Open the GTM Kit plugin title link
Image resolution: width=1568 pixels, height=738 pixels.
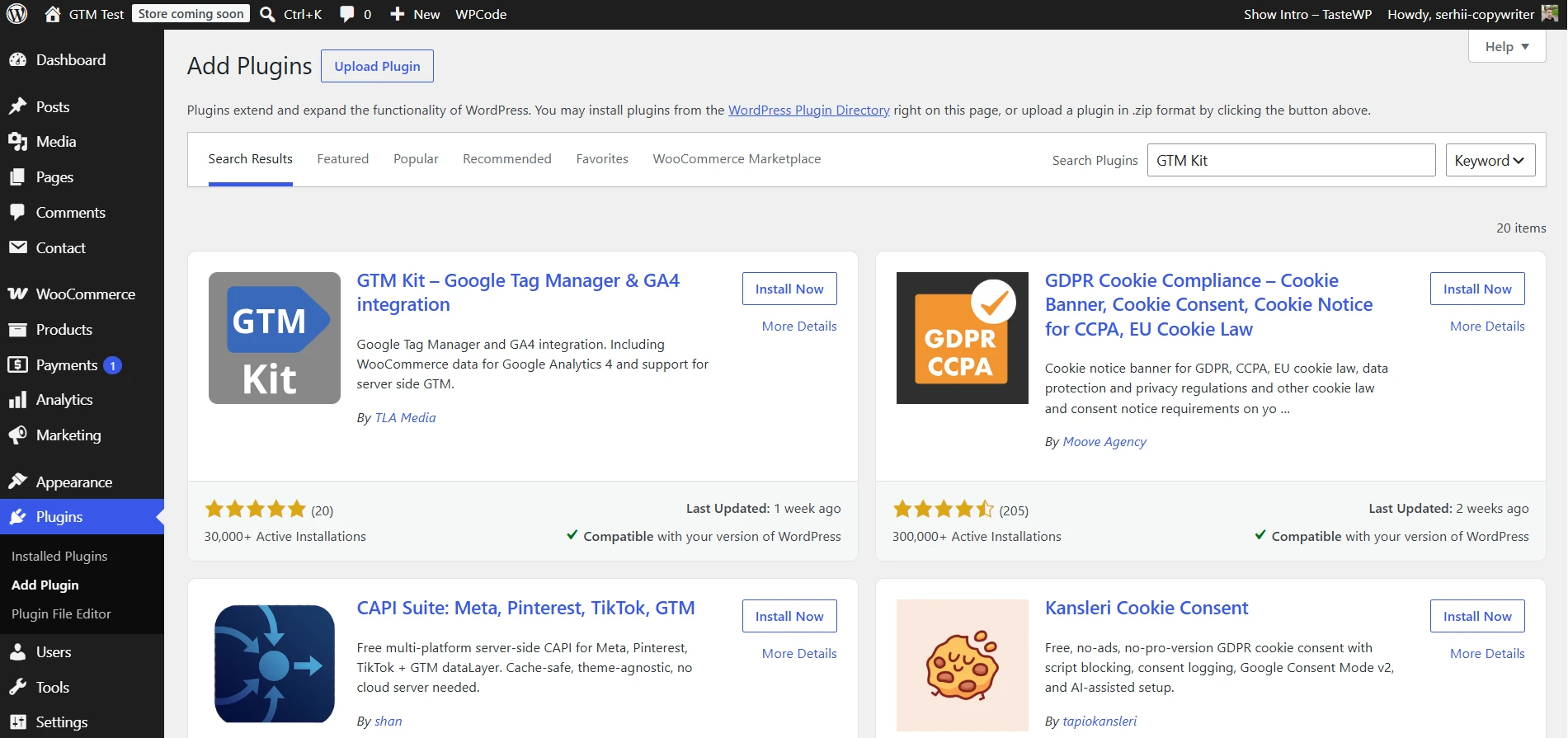click(x=518, y=293)
